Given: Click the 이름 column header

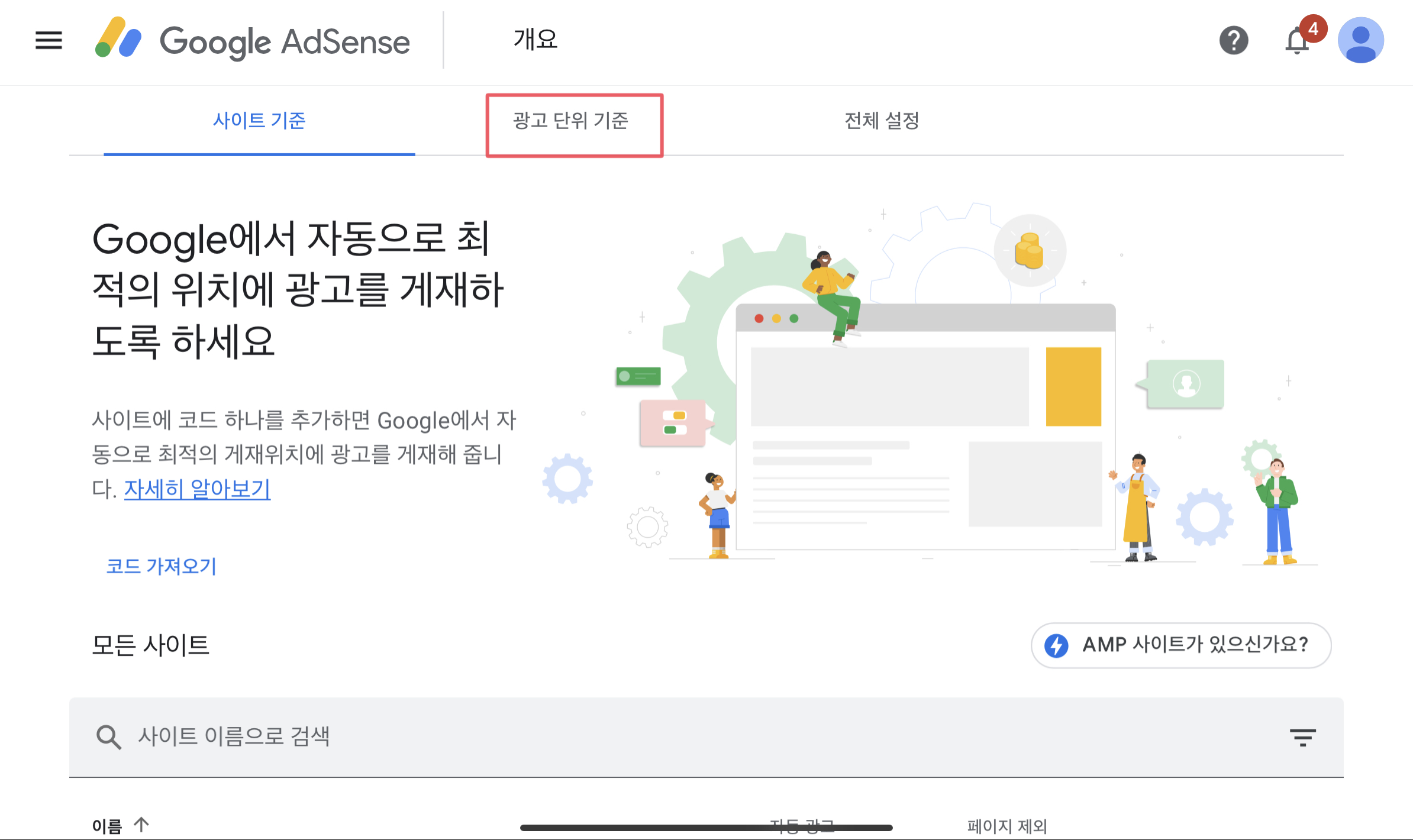Looking at the screenshot, I should [107, 826].
